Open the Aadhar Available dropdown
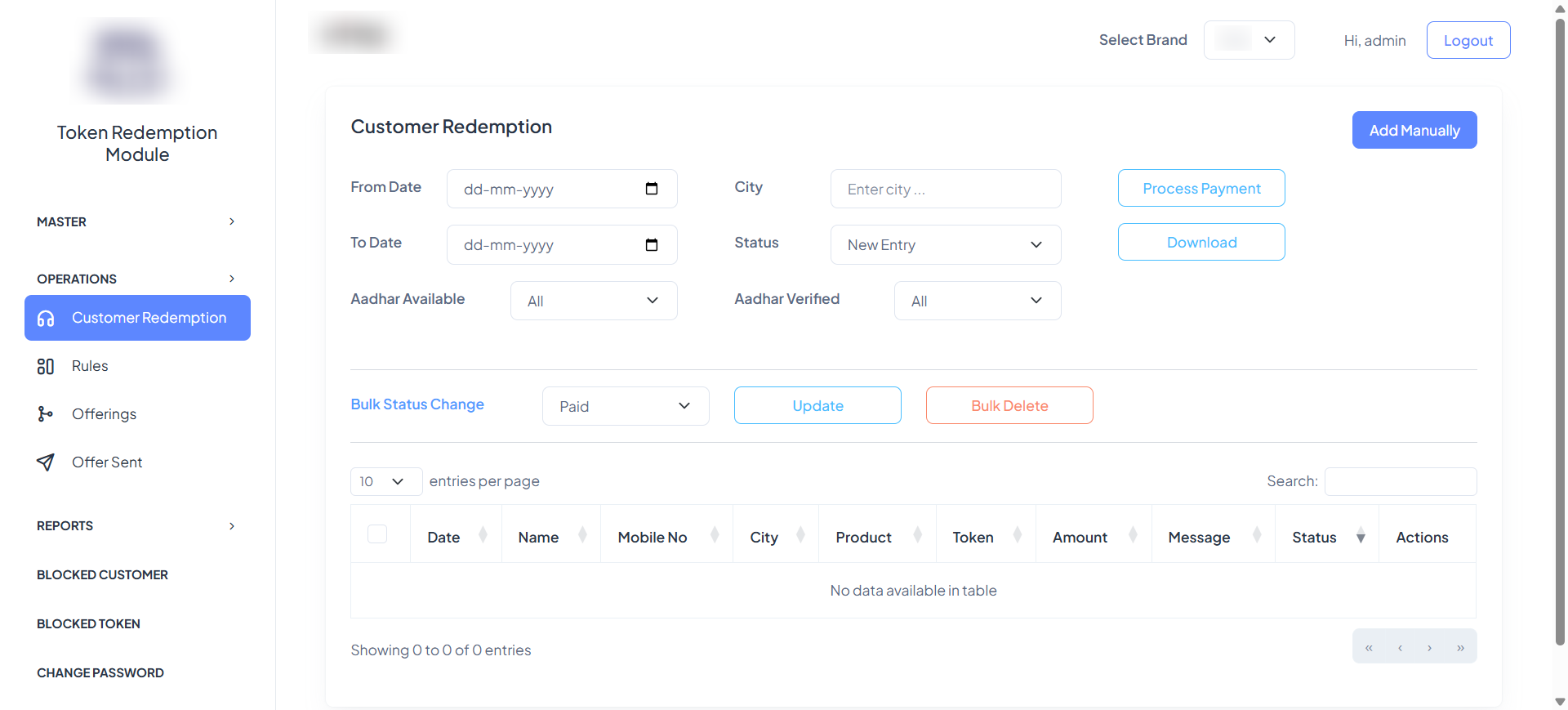Image resolution: width=1568 pixels, height=710 pixels. [594, 301]
